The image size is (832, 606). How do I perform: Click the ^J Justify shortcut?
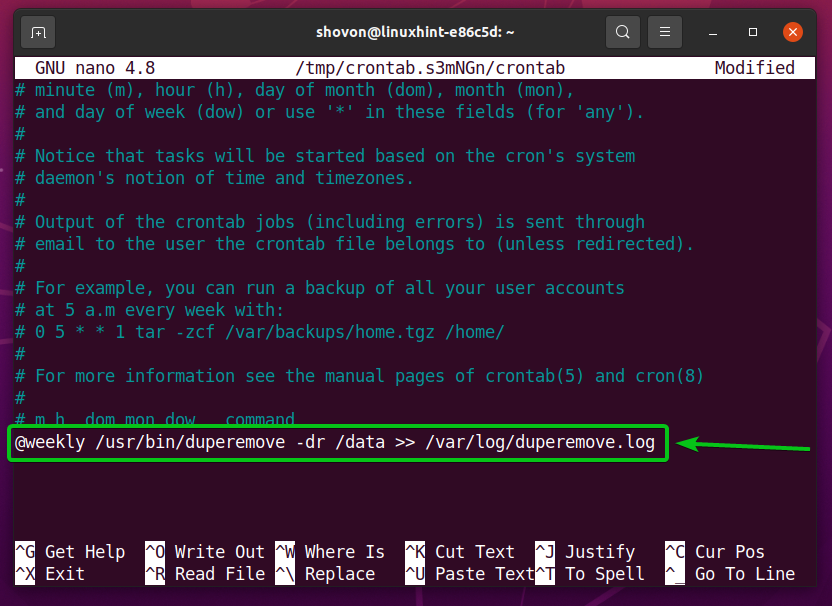585,552
